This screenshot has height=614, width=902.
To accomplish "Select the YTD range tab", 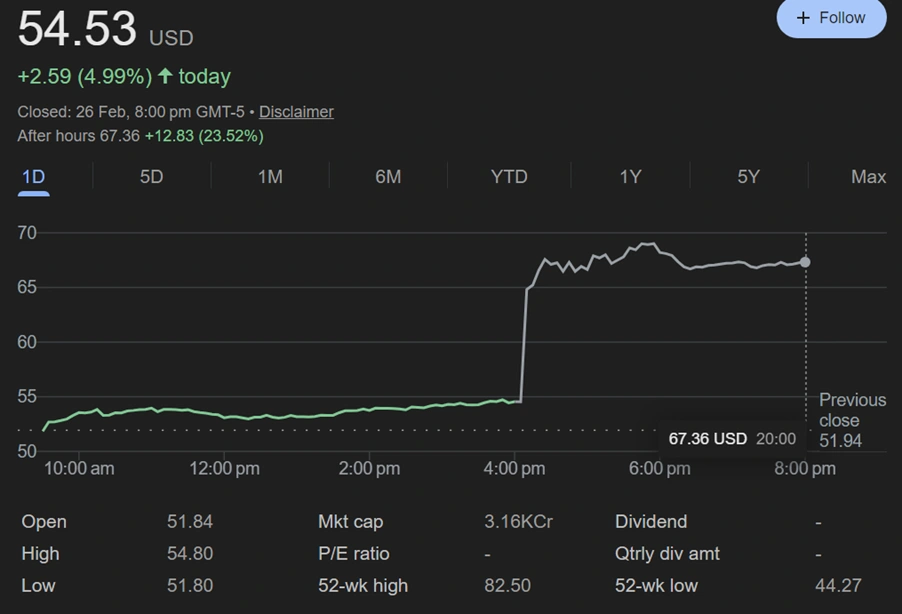I will [x=509, y=177].
